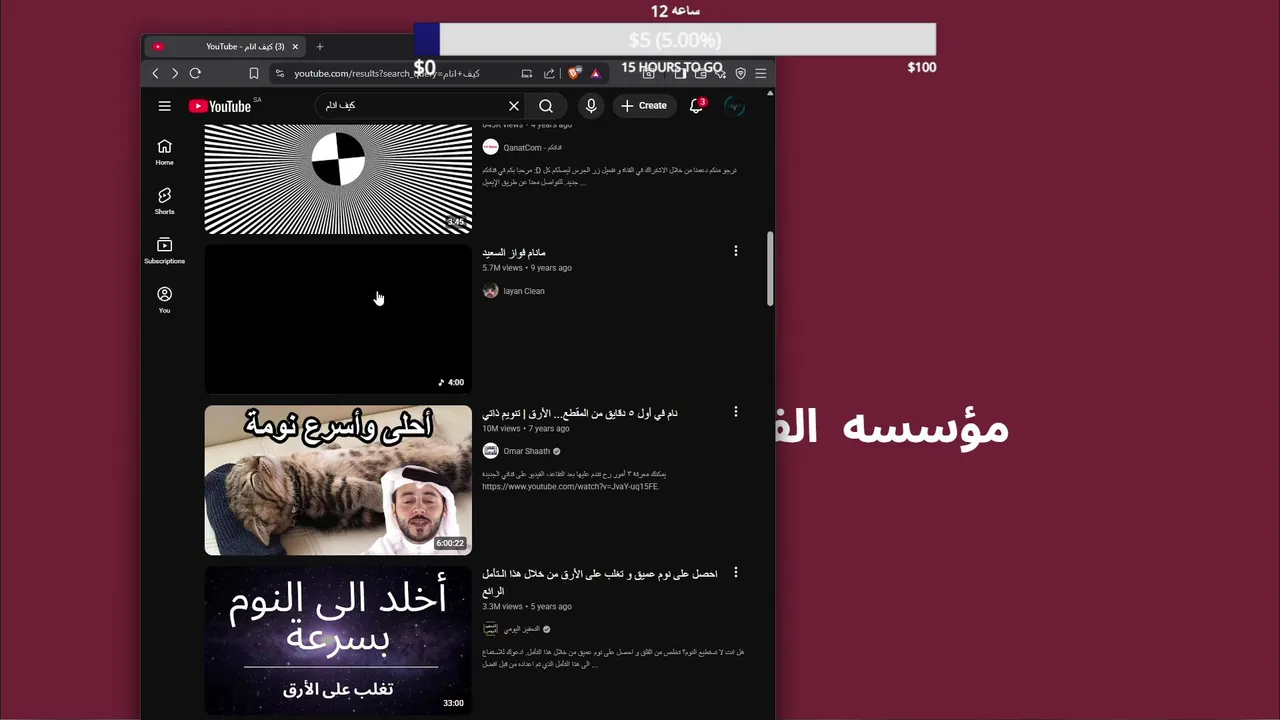This screenshot has width=1280, height=720.
Task: Open the layan Clean channel name
Action: tap(524, 291)
